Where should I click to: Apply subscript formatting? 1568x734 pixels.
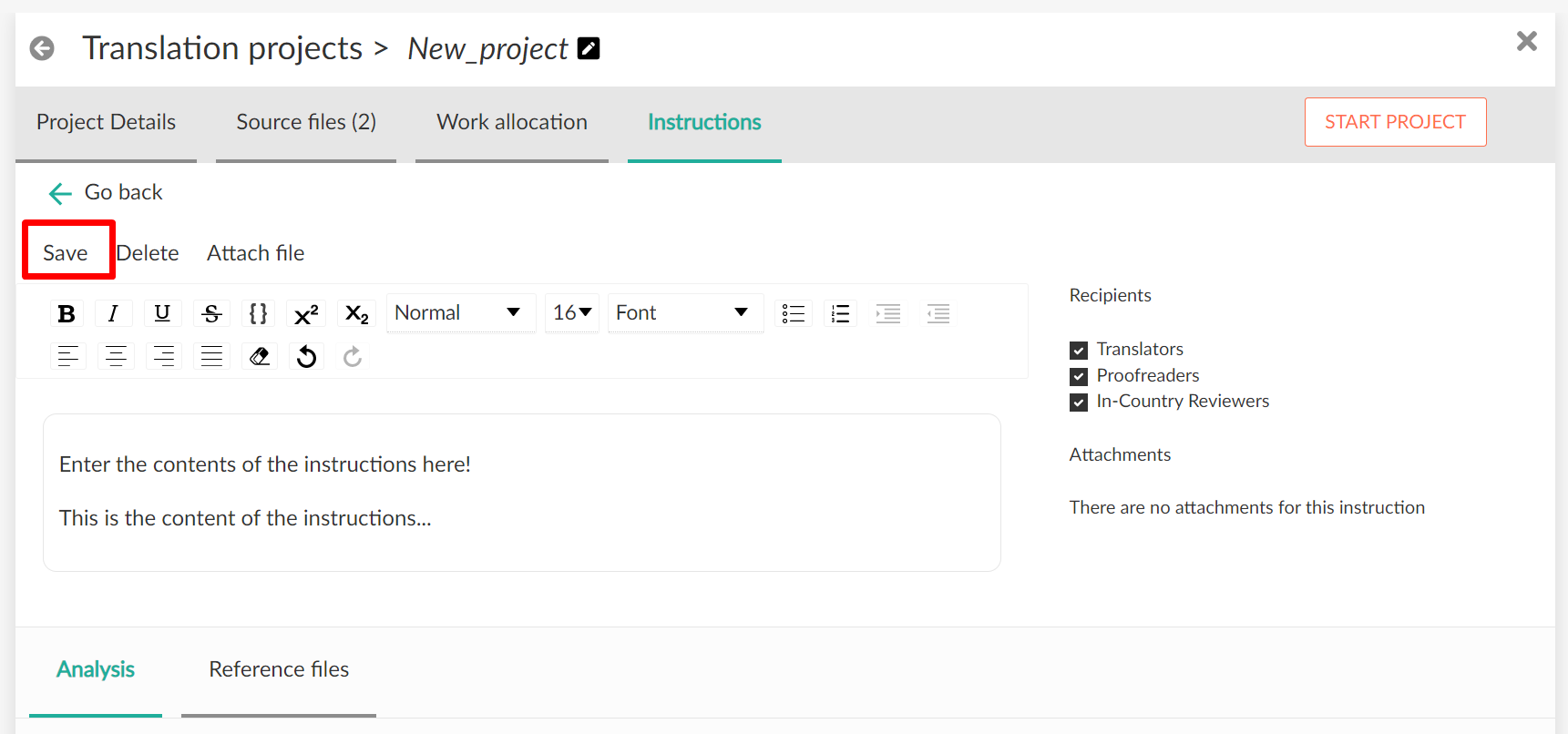coord(357,314)
